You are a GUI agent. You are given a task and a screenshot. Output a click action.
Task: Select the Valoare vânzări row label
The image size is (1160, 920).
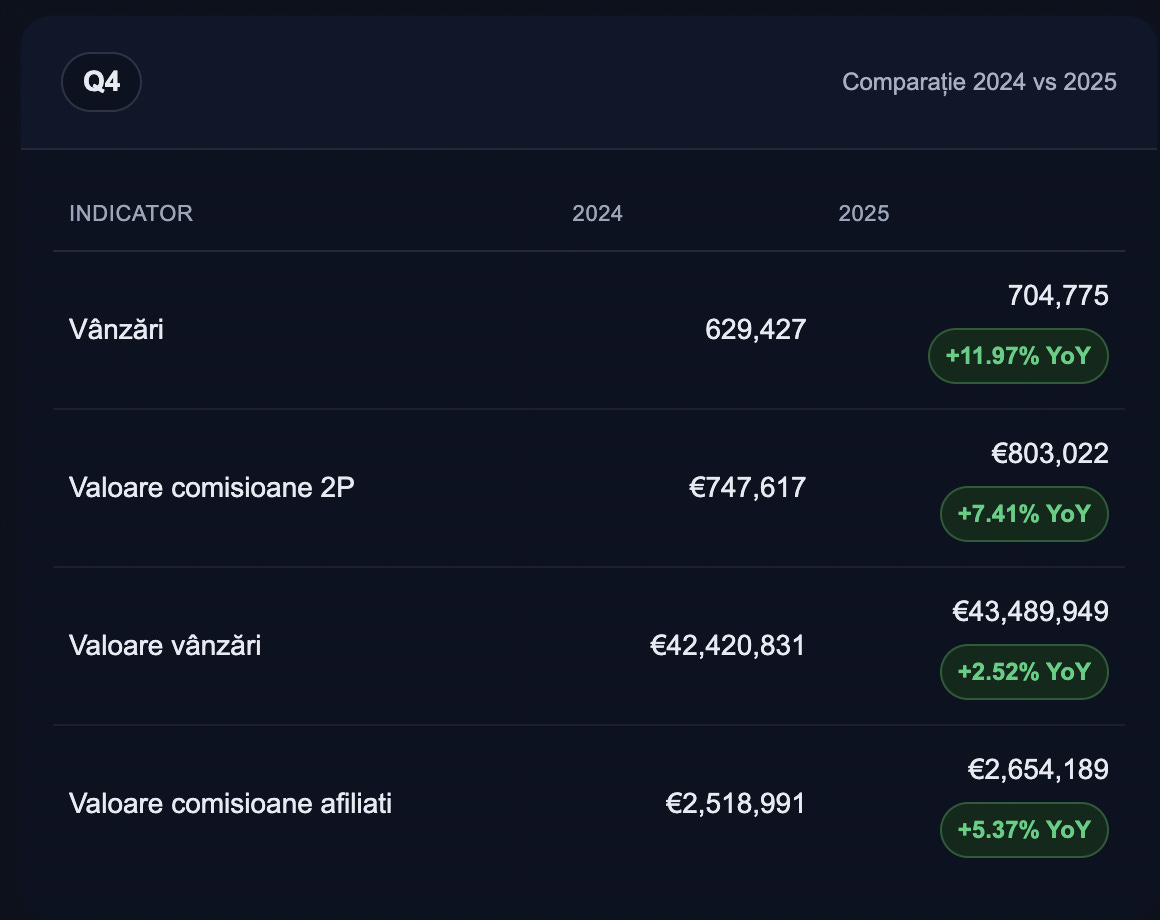[165, 645]
